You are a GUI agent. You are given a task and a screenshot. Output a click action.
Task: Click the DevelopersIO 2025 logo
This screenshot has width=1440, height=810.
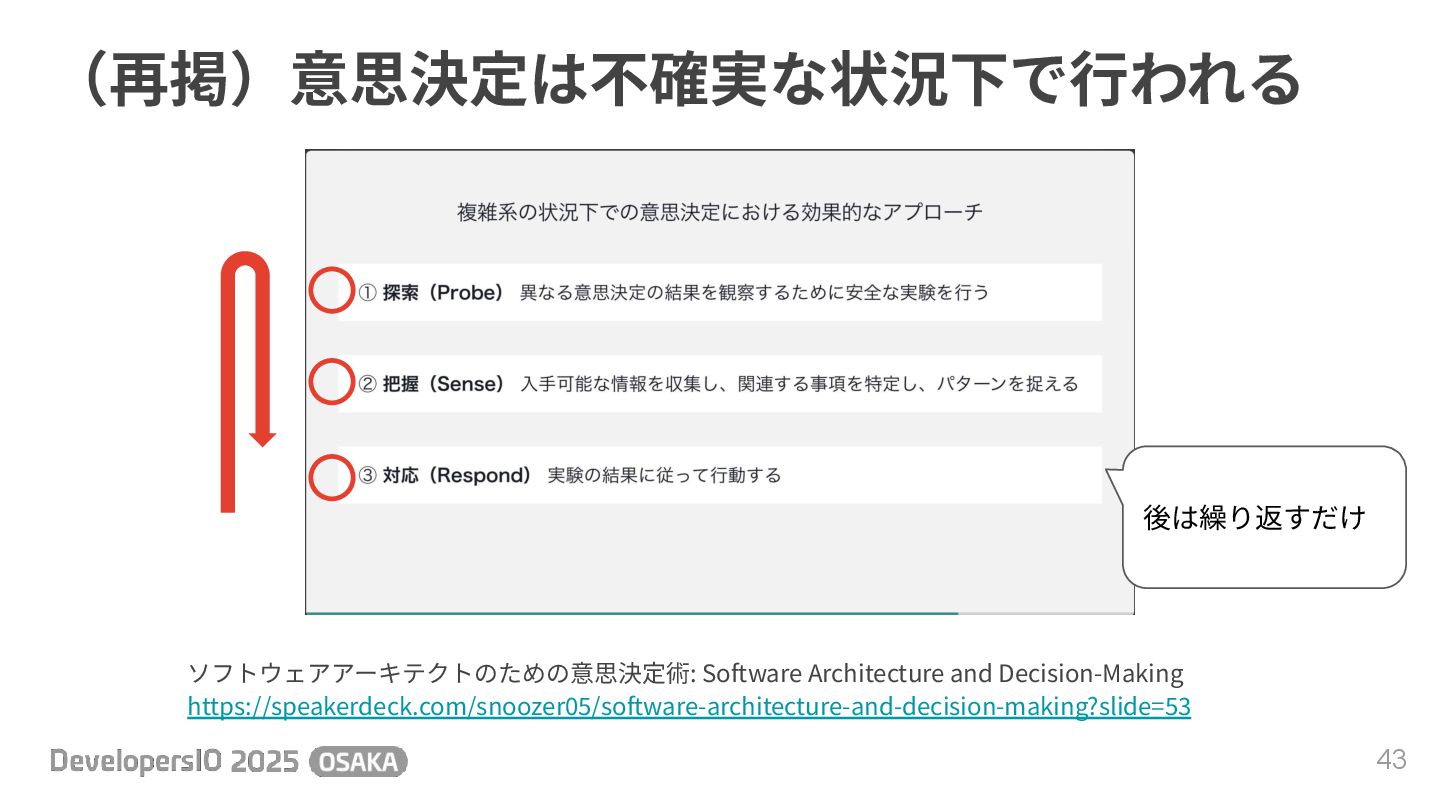tap(175, 762)
